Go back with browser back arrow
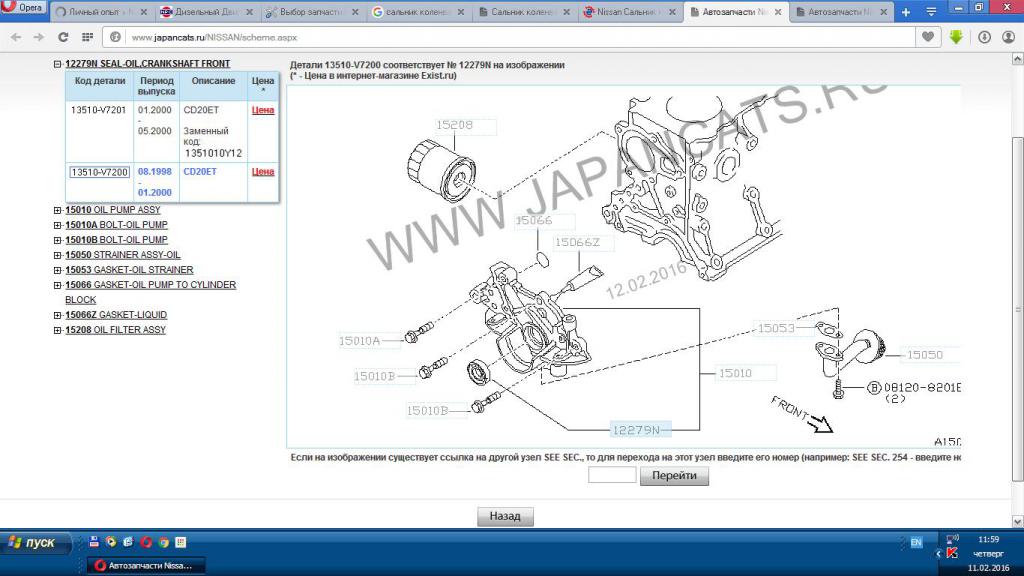This screenshot has height=576, width=1024. pyautogui.click(x=16, y=37)
